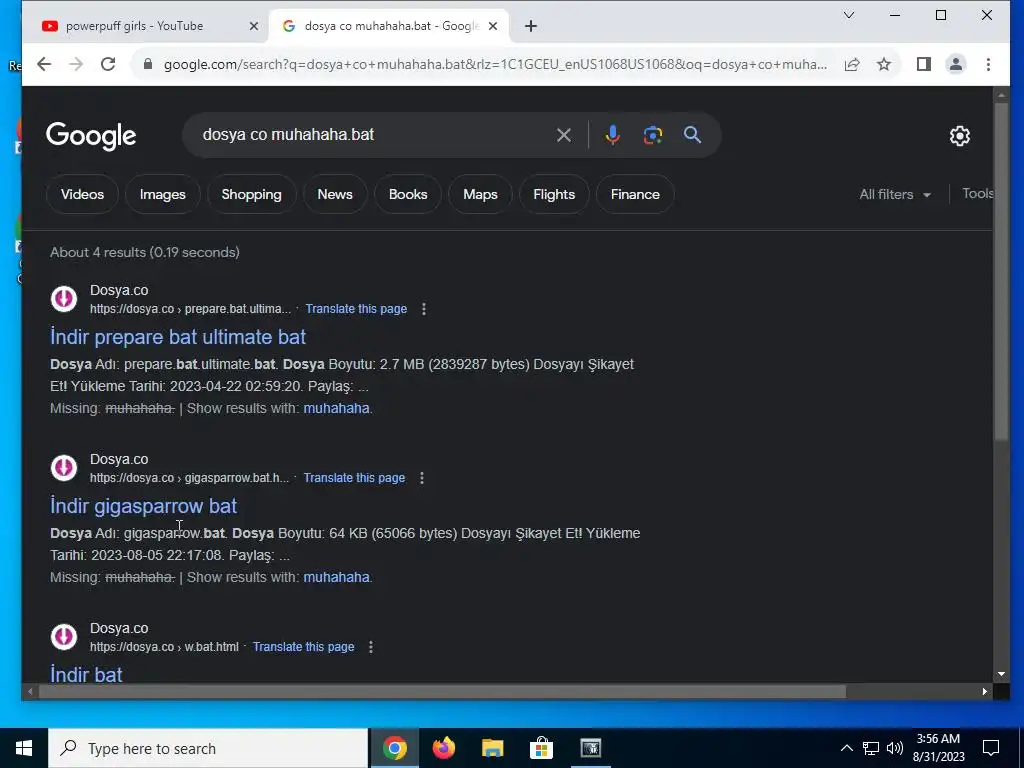Click Dosya.co favicon of the gigasparrow result
This screenshot has width=1024, height=768.
pyautogui.click(x=64, y=468)
